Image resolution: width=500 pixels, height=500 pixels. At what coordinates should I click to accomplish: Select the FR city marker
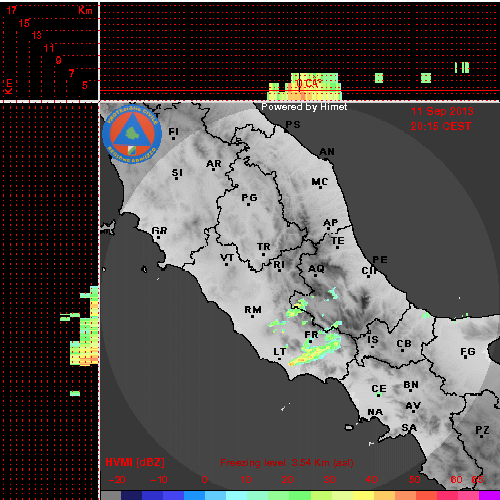(311, 341)
